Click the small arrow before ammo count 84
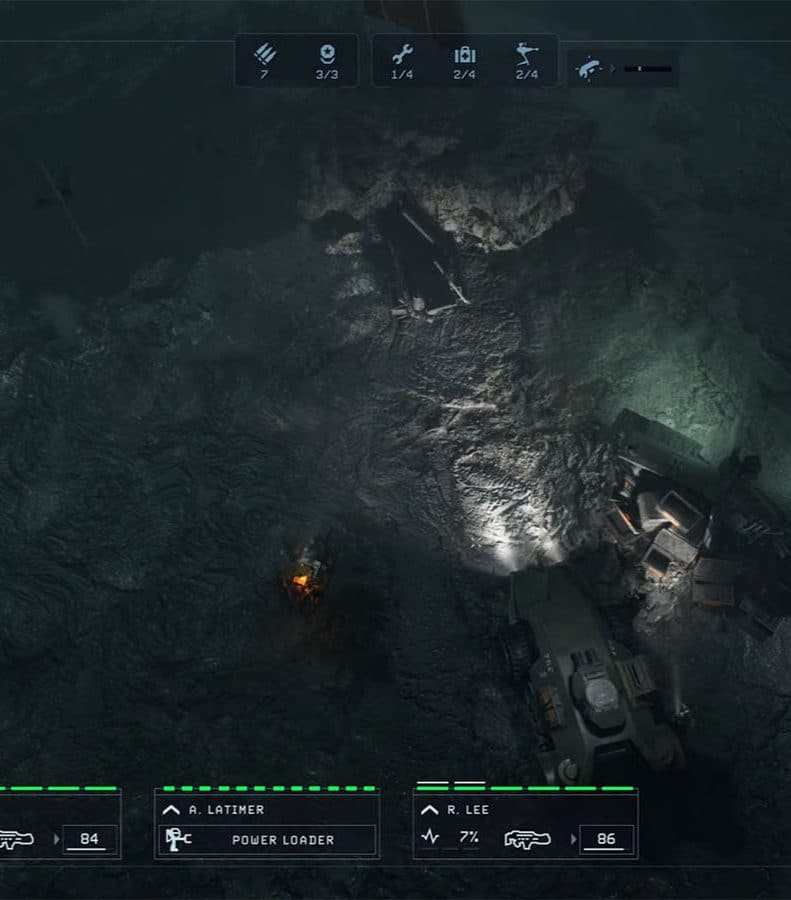Viewport: 791px width, 900px height. click(x=56, y=839)
